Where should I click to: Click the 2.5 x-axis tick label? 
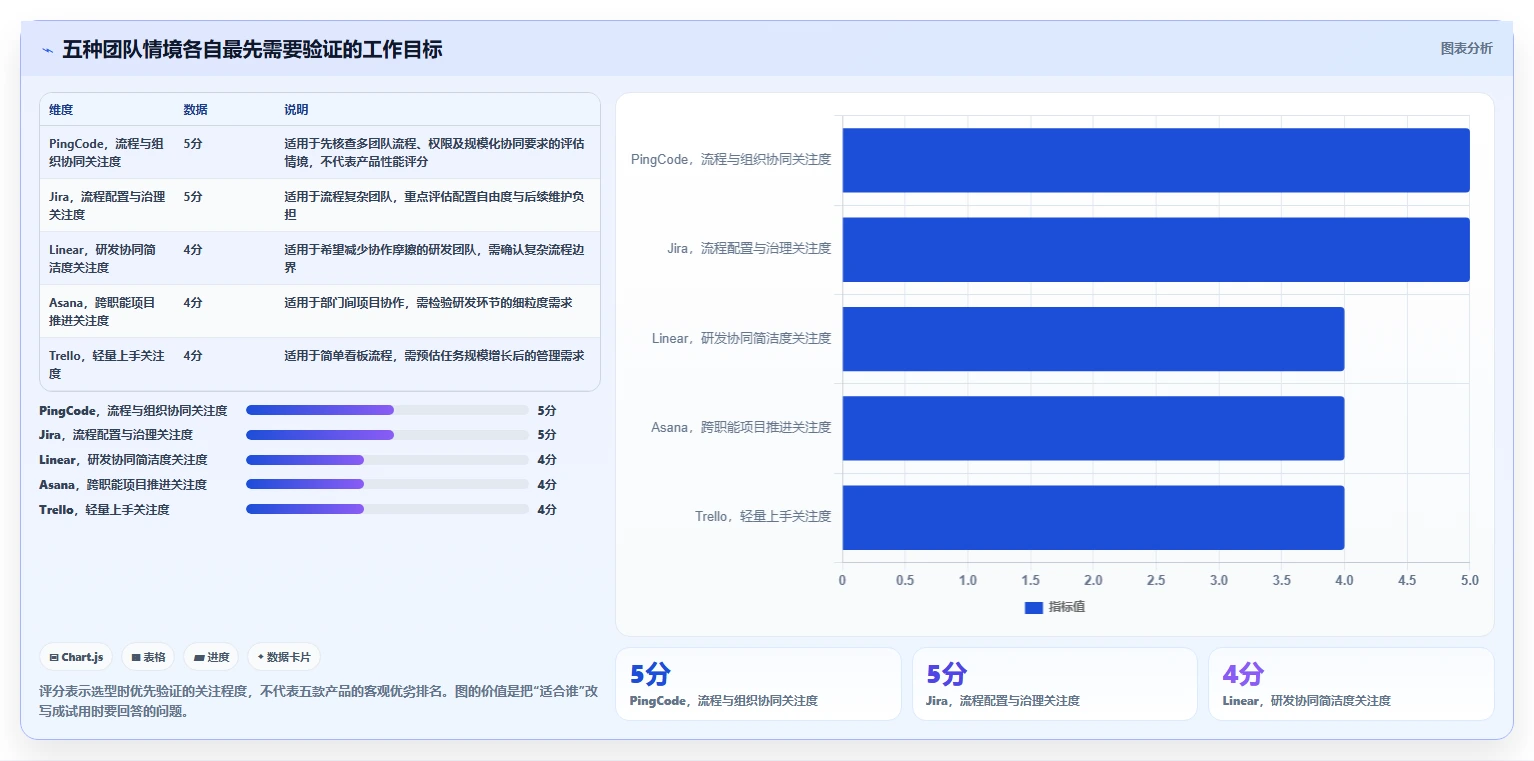(x=1156, y=580)
